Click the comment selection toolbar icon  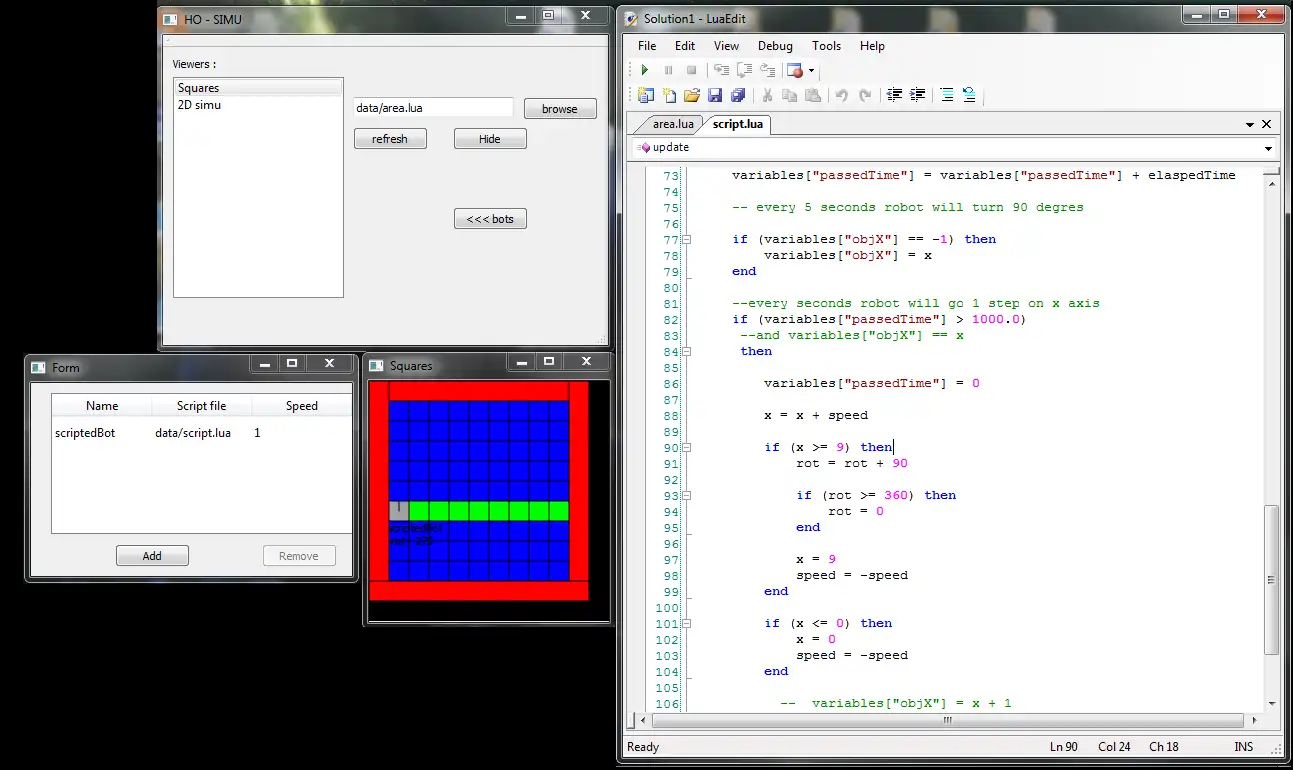point(946,96)
